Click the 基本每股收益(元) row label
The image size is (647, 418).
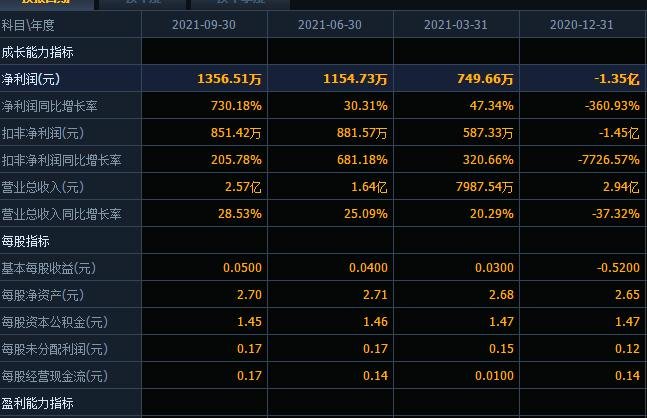click(49, 268)
